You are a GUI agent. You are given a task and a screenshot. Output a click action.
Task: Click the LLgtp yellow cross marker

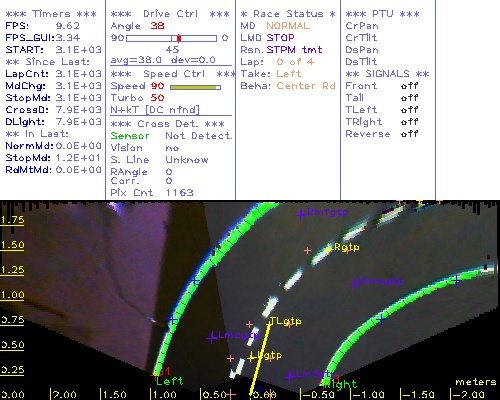pos(251,358)
